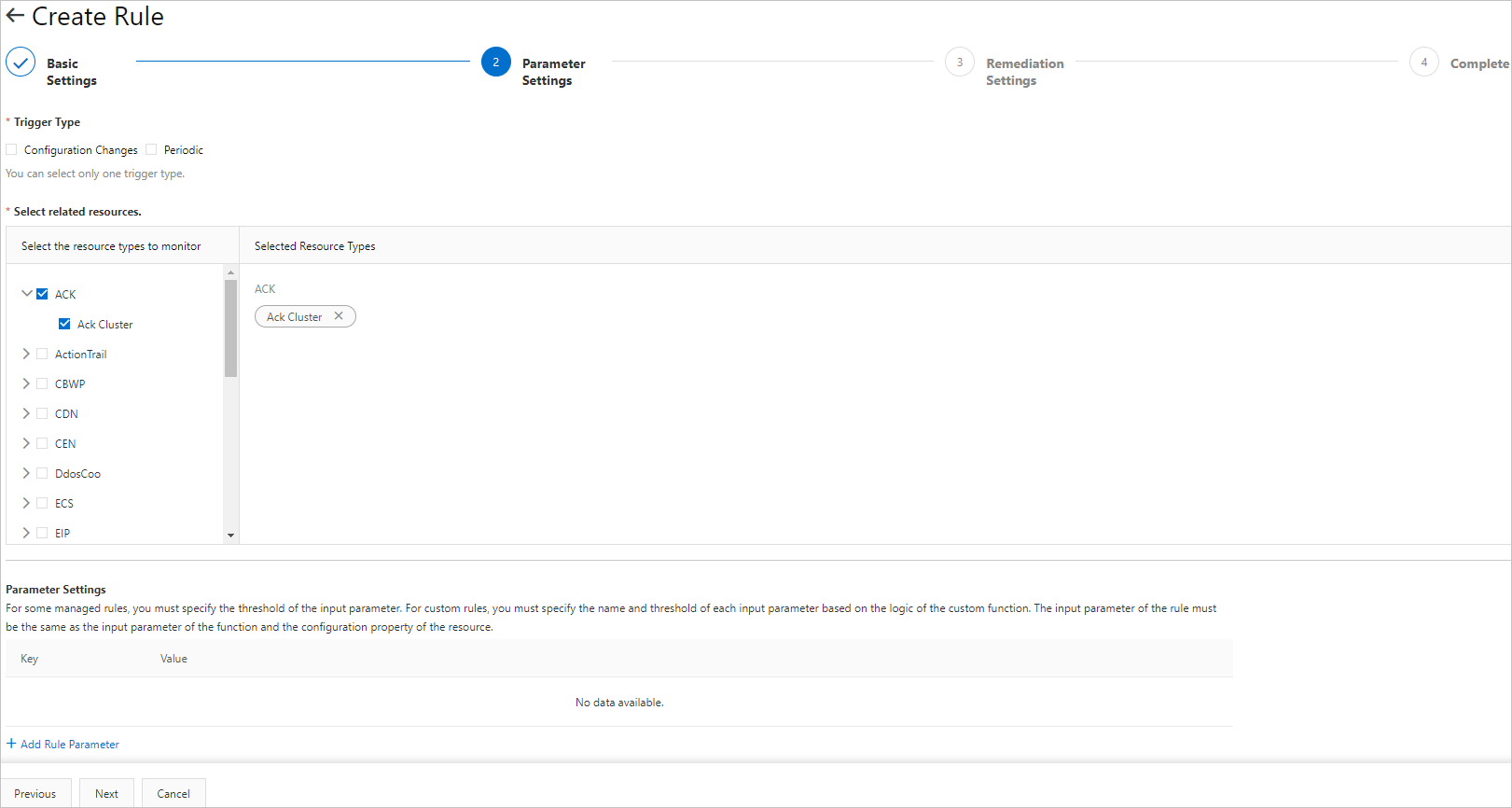Click the plus icon for Add Rule Parameter
This screenshot has width=1512, height=808.
point(11,744)
